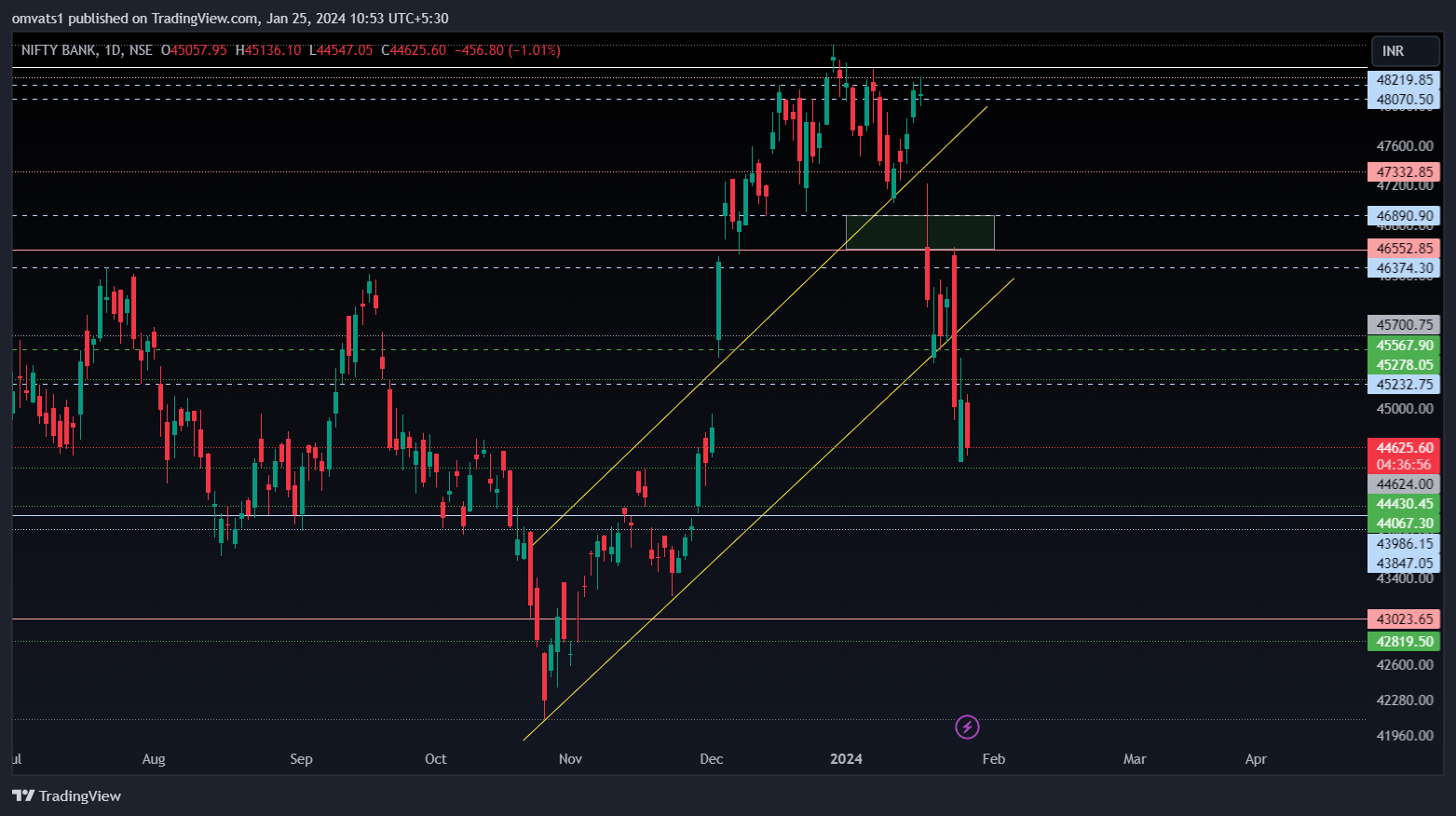The height and width of the screenshot is (816, 1456).
Task: Select the 45232.75 price label
Action: [x=1404, y=385]
